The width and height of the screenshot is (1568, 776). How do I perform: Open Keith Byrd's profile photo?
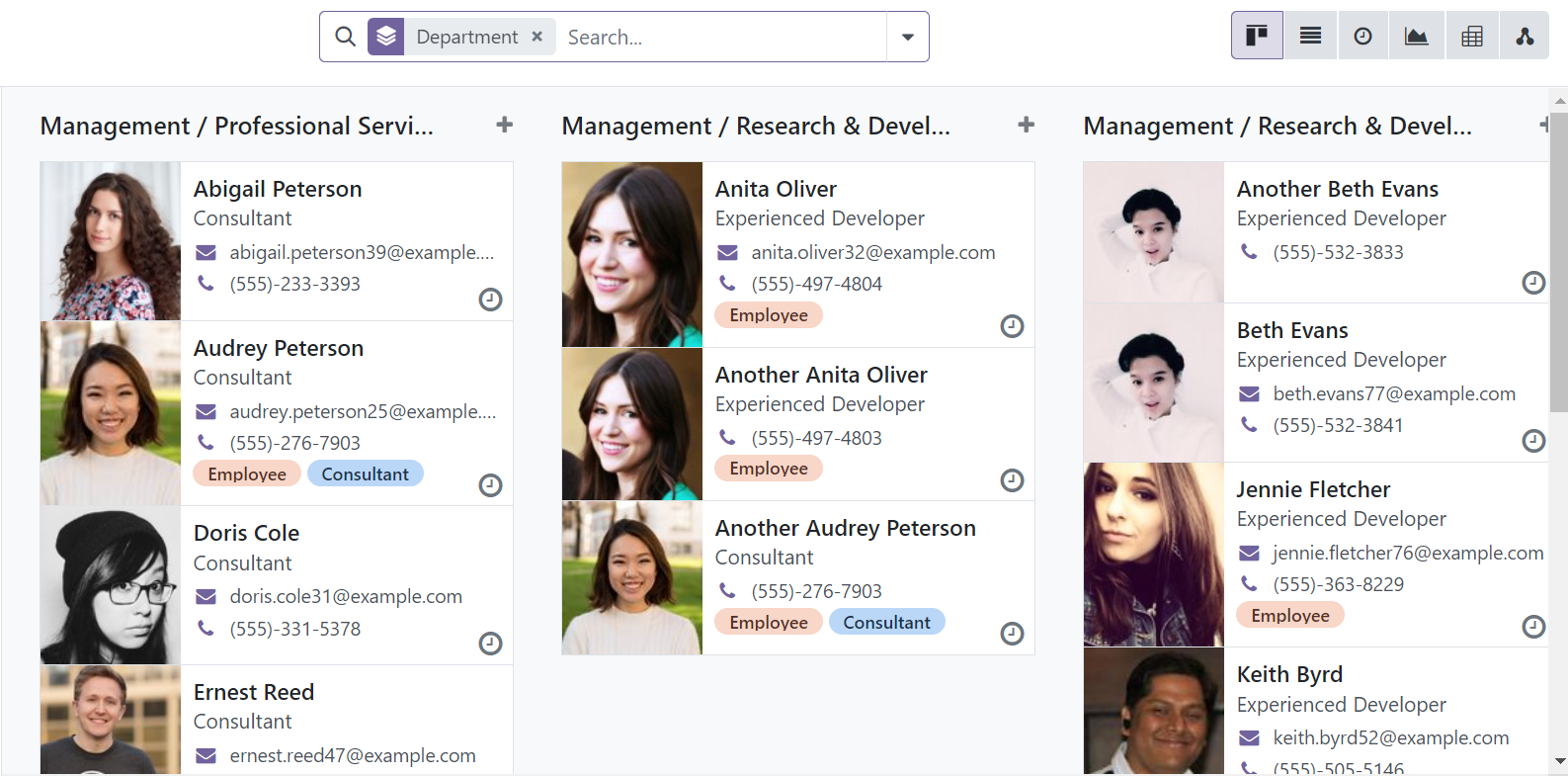coord(1153,712)
